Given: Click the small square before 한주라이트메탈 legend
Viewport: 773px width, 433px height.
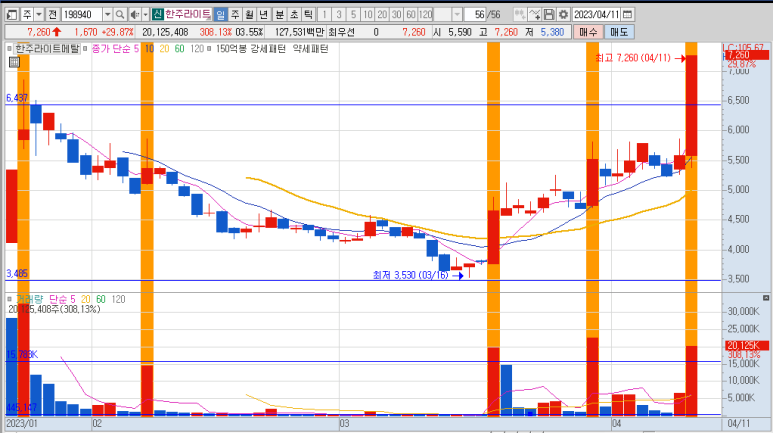Looking at the screenshot, I should coord(9,49).
